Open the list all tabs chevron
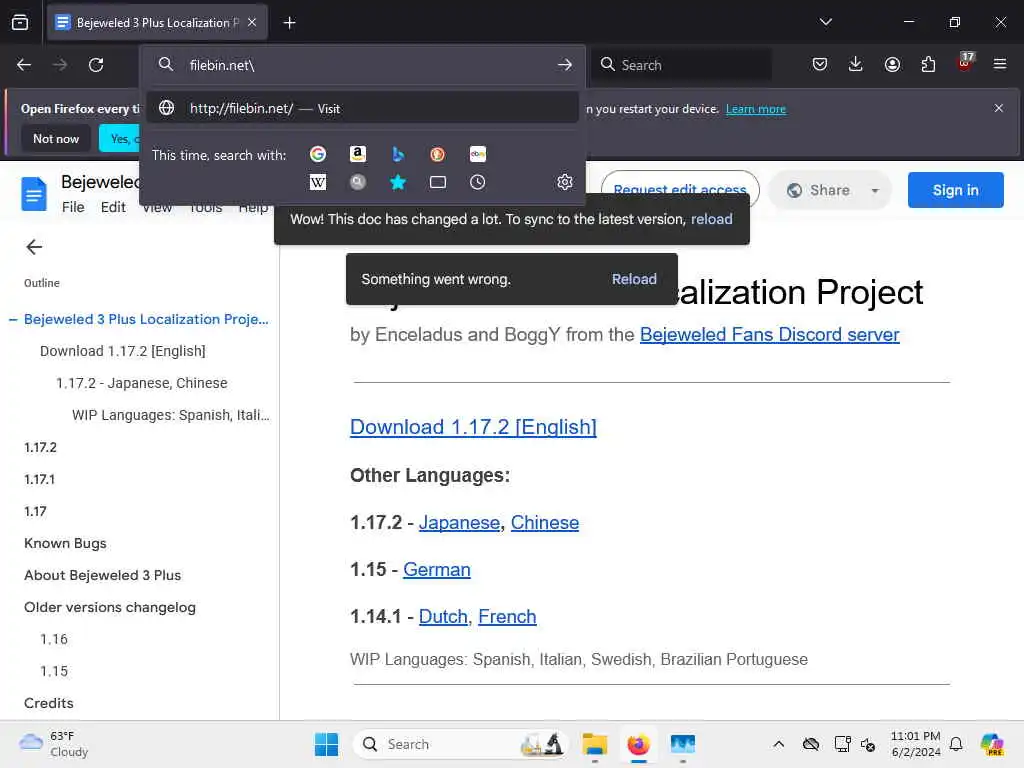 point(825,22)
